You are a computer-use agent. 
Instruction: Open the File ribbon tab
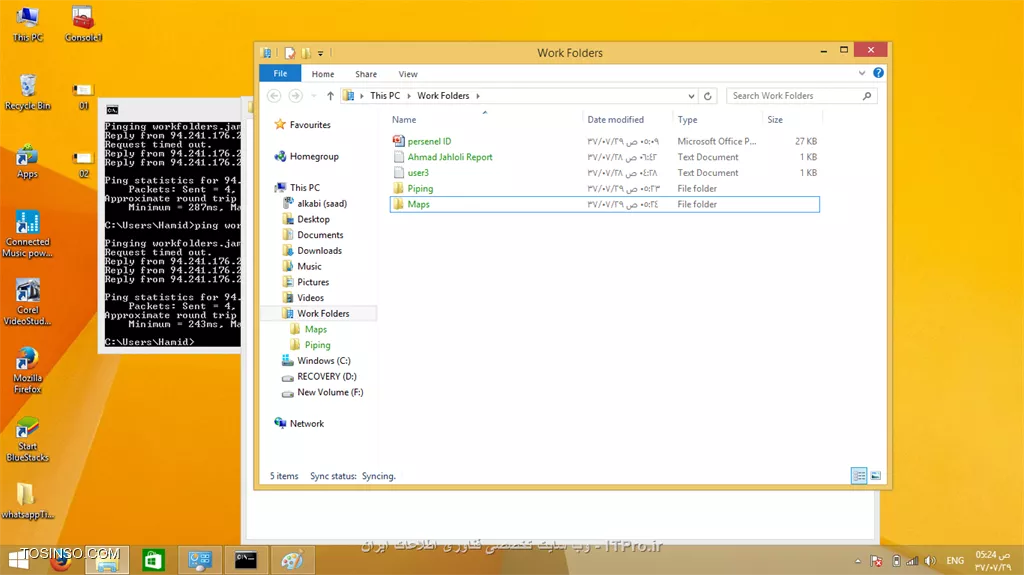[x=280, y=73]
